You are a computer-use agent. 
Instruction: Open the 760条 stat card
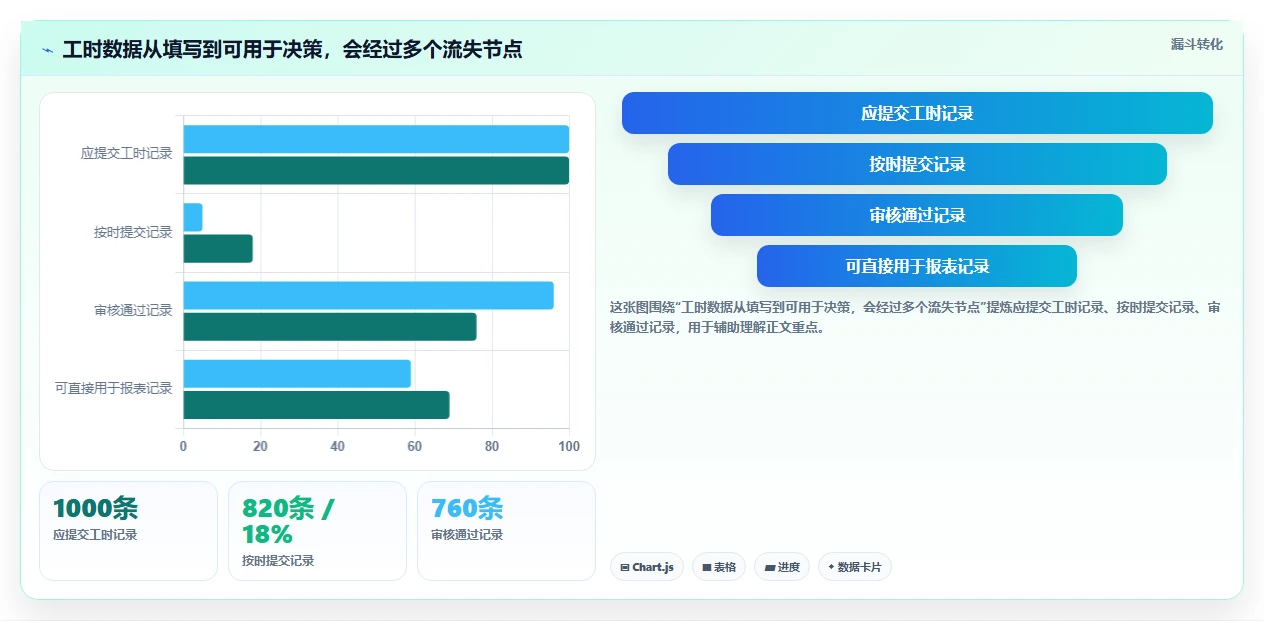tap(506, 531)
